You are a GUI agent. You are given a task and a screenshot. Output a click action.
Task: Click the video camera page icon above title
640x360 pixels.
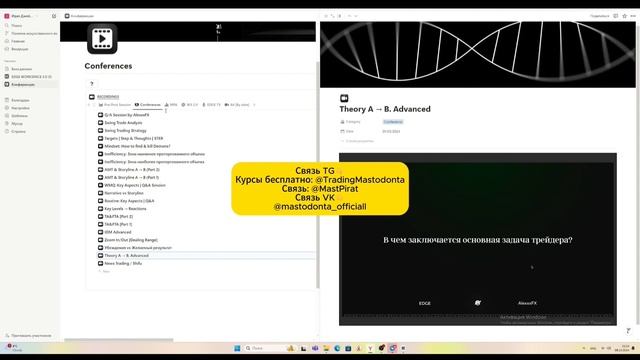(344, 98)
